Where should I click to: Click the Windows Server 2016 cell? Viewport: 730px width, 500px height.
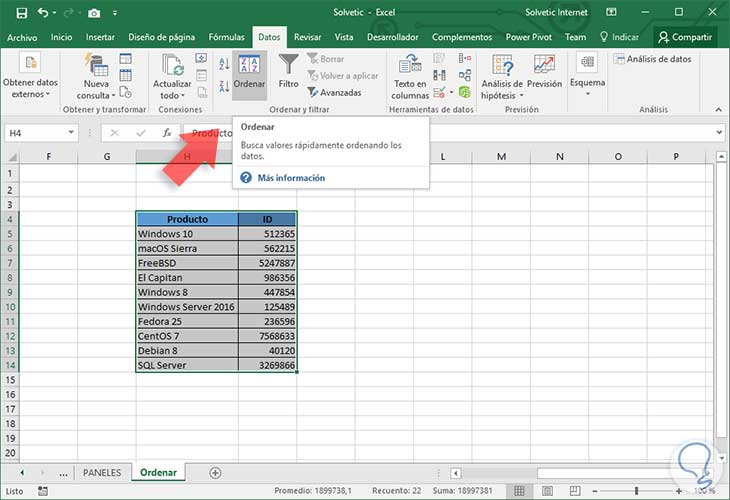(x=187, y=307)
